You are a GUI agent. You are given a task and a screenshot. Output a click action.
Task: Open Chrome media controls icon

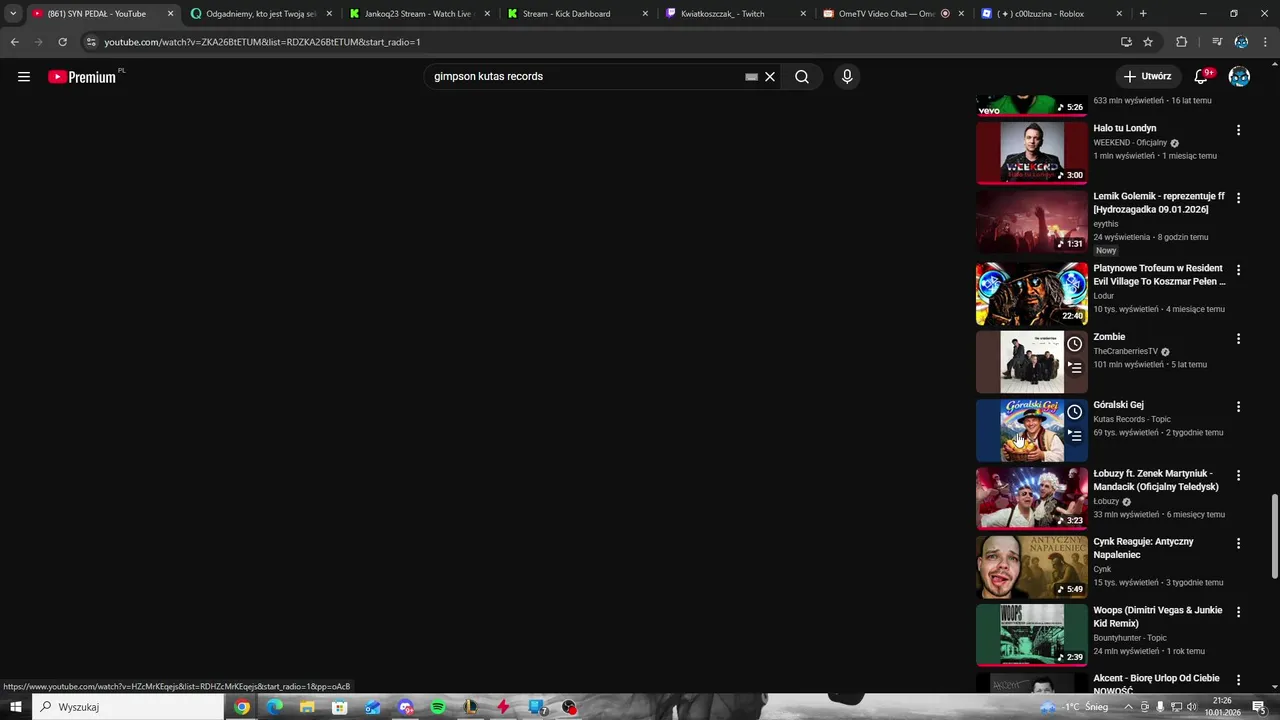pos(1217,42)
